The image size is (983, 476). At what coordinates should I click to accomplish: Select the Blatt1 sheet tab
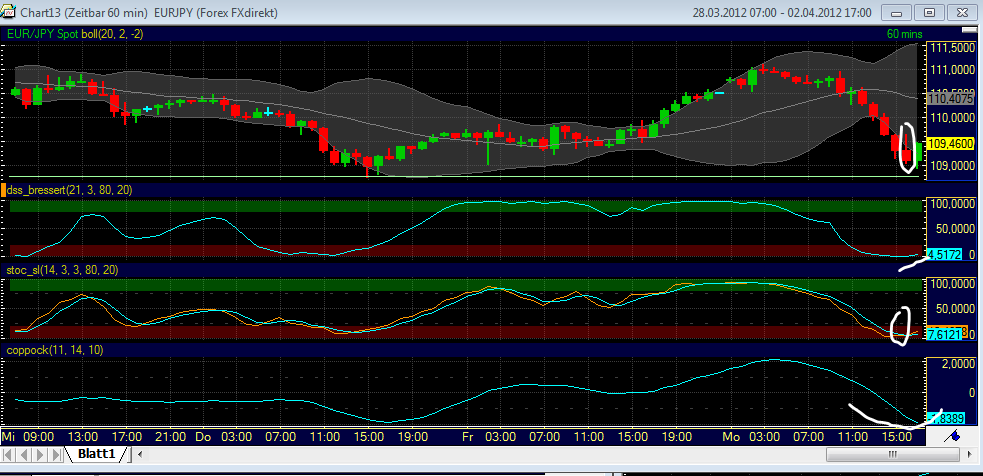(x=97, y=453)
